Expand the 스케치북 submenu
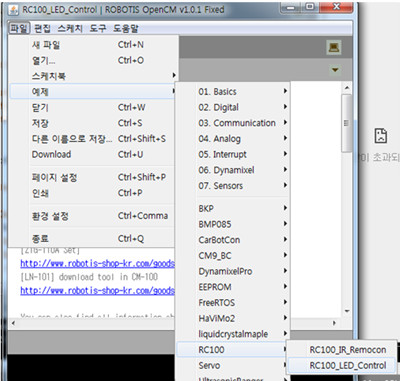This screenshot has width=400, height=381. point(92,76)
